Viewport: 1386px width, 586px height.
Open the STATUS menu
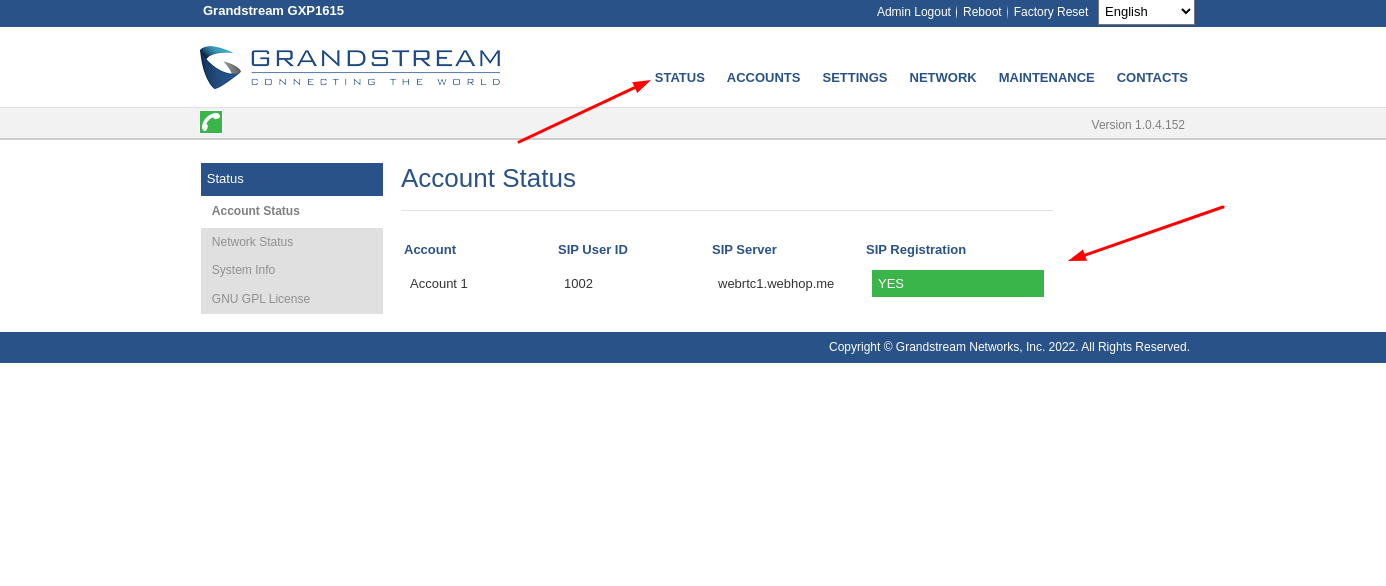click(680, 77)
